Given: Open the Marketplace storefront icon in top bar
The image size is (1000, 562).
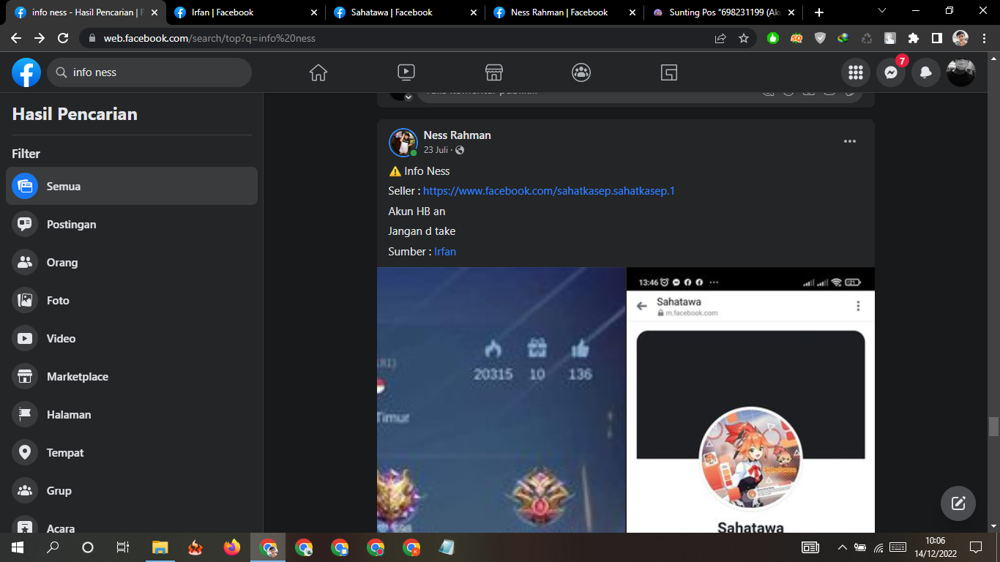Looking at the screenshot, I should point(494,73).
